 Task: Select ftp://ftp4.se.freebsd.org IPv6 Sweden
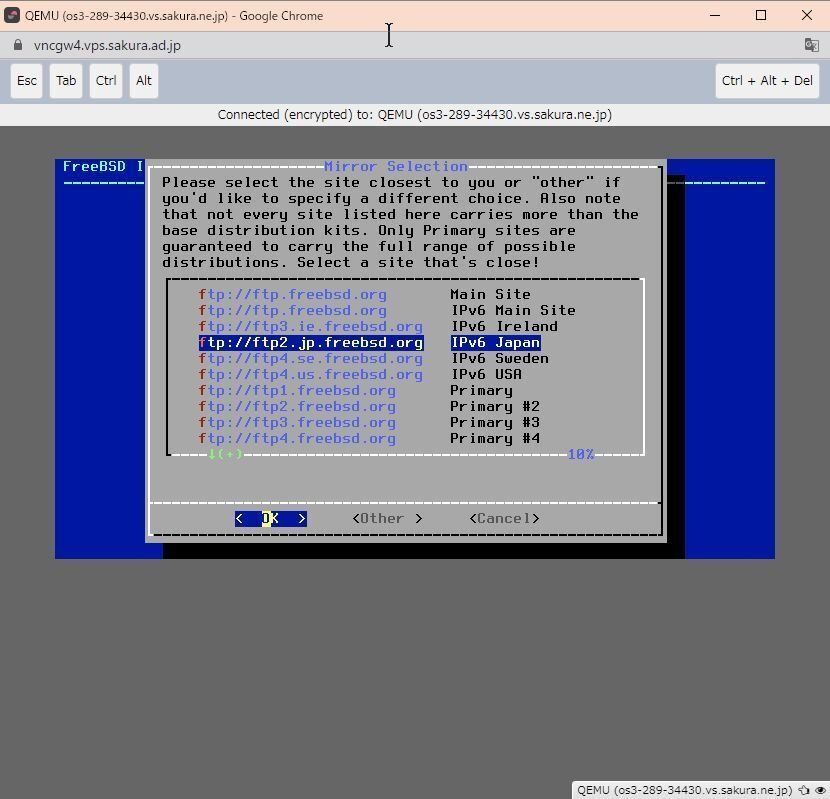click(x=374, y=358)
